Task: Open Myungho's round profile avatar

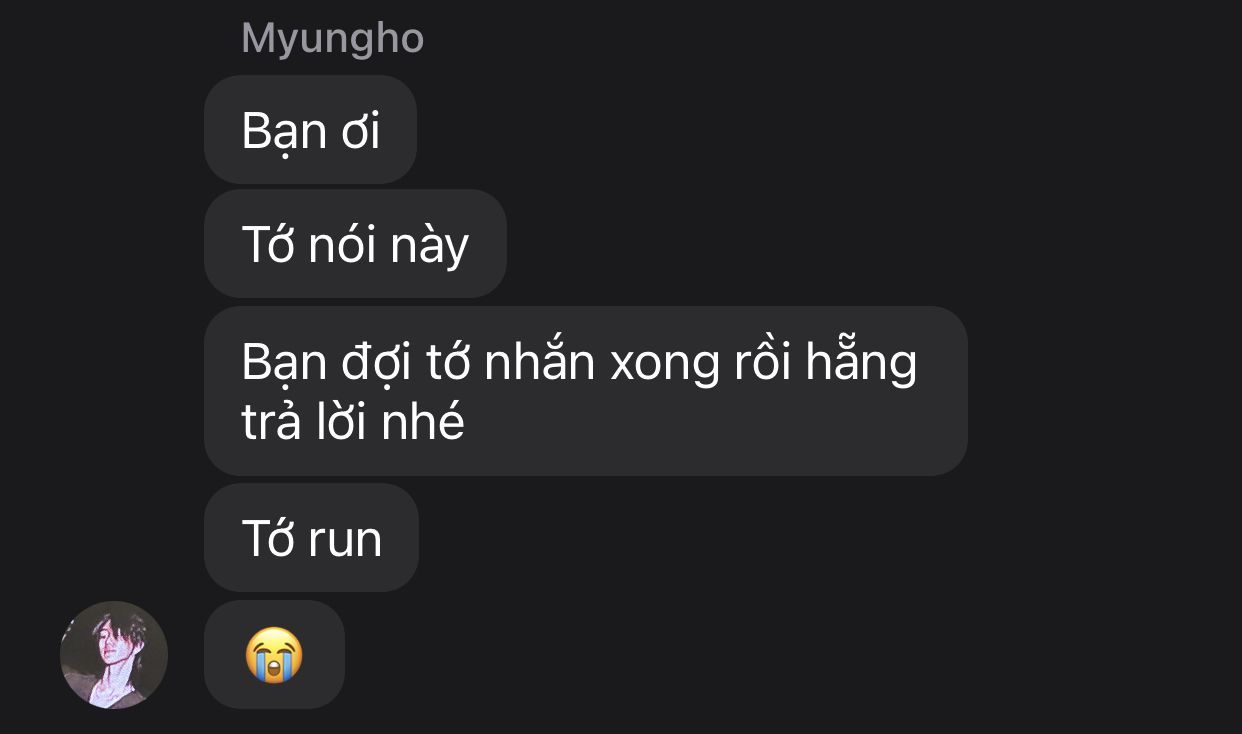Action: point(114,655)
